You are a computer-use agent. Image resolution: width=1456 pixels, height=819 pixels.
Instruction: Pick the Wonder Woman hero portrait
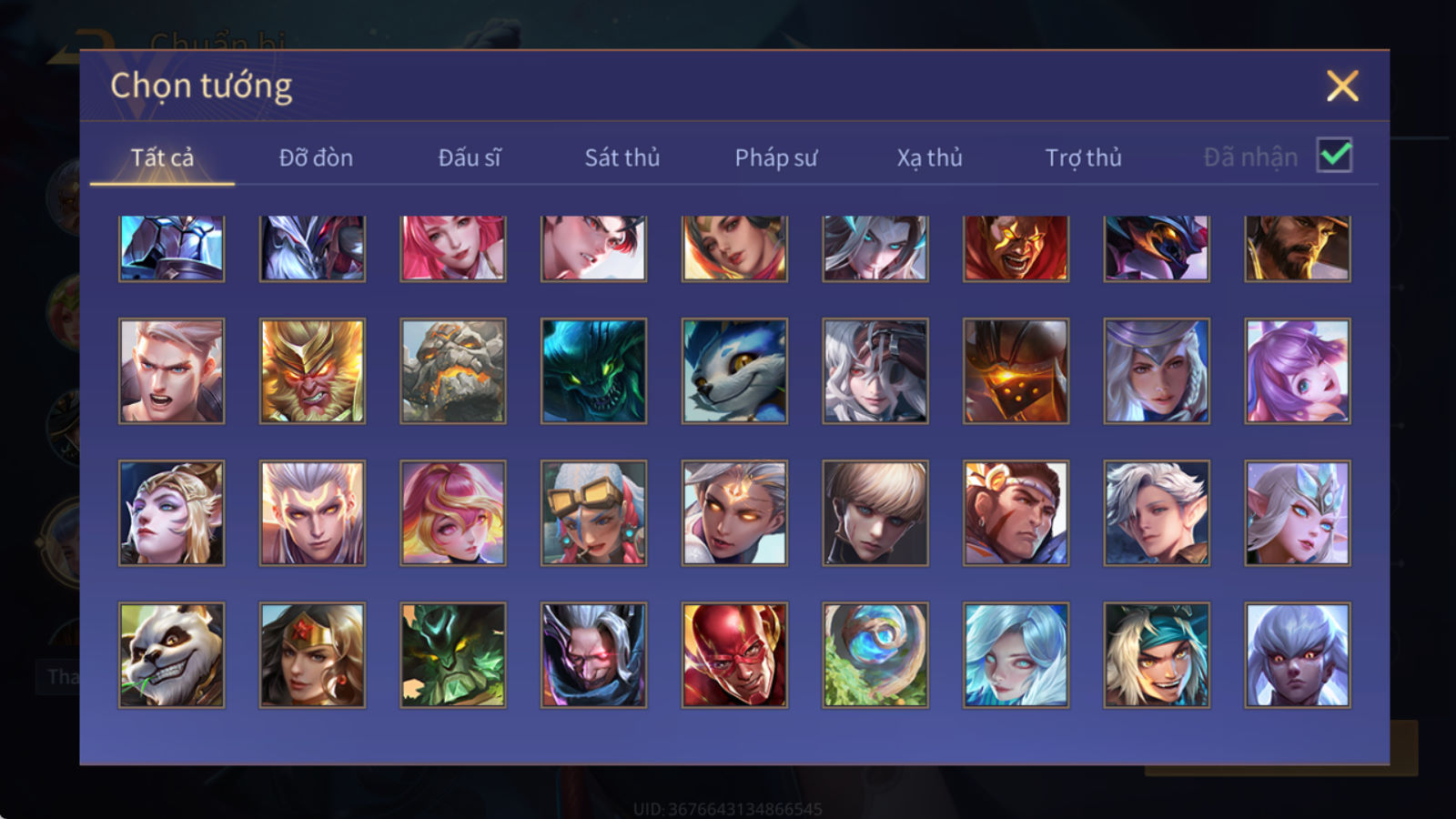point(312,655)
